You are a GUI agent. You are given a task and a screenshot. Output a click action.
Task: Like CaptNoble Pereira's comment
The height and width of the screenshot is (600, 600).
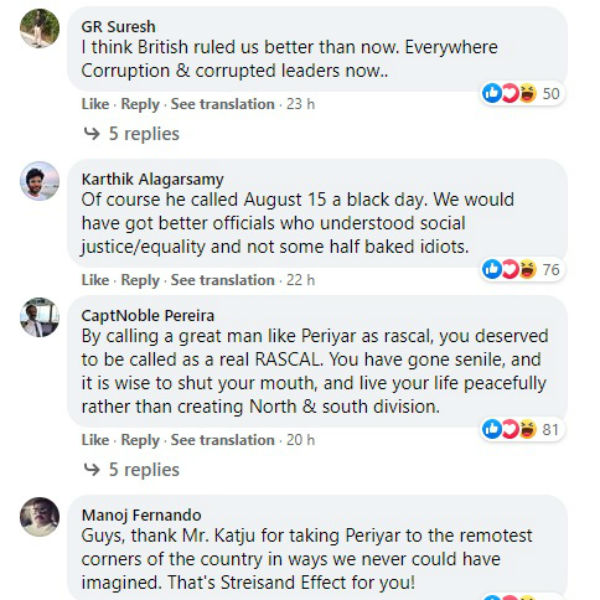tap(95, 440)
